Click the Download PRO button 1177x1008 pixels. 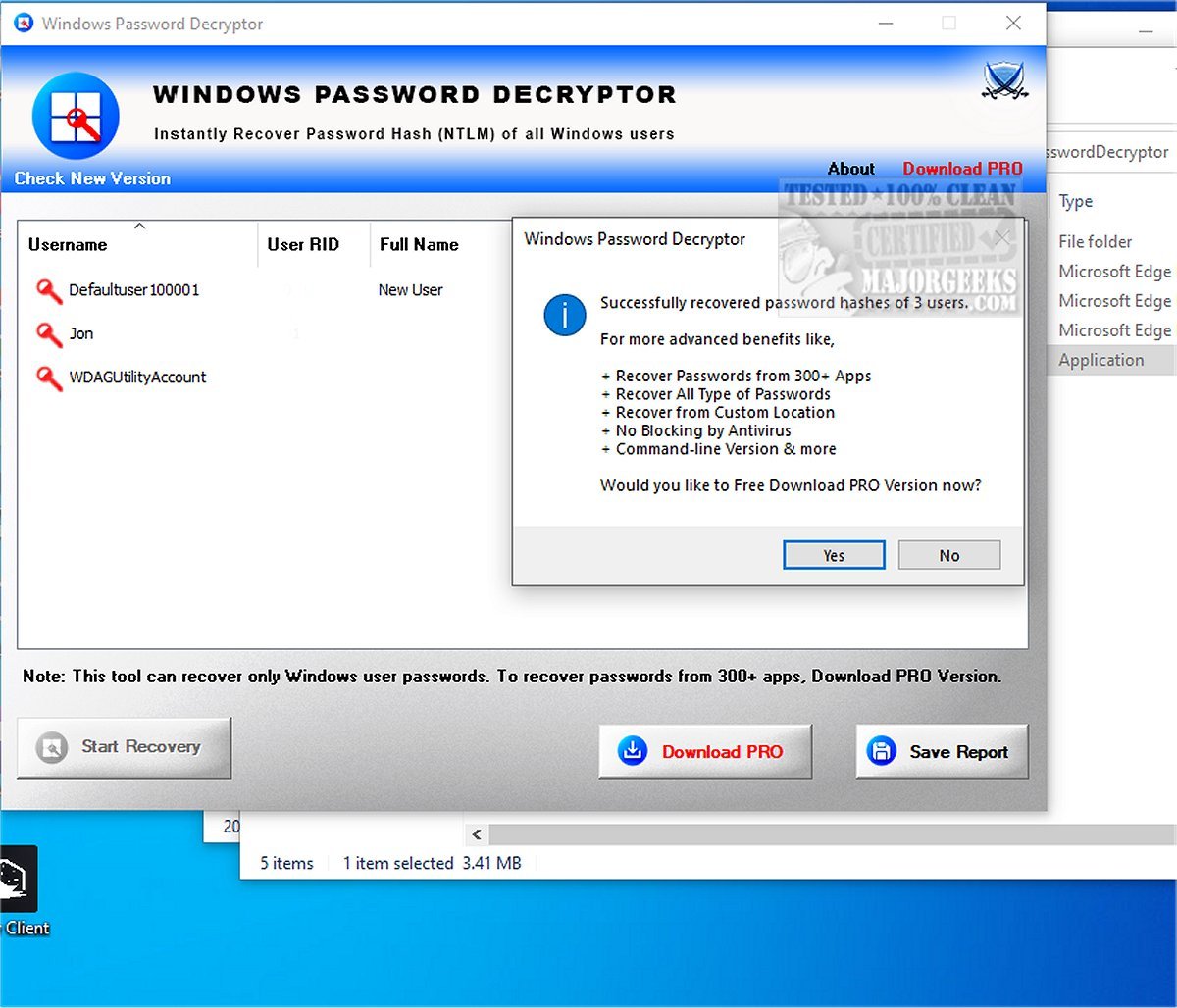(705, 752)
